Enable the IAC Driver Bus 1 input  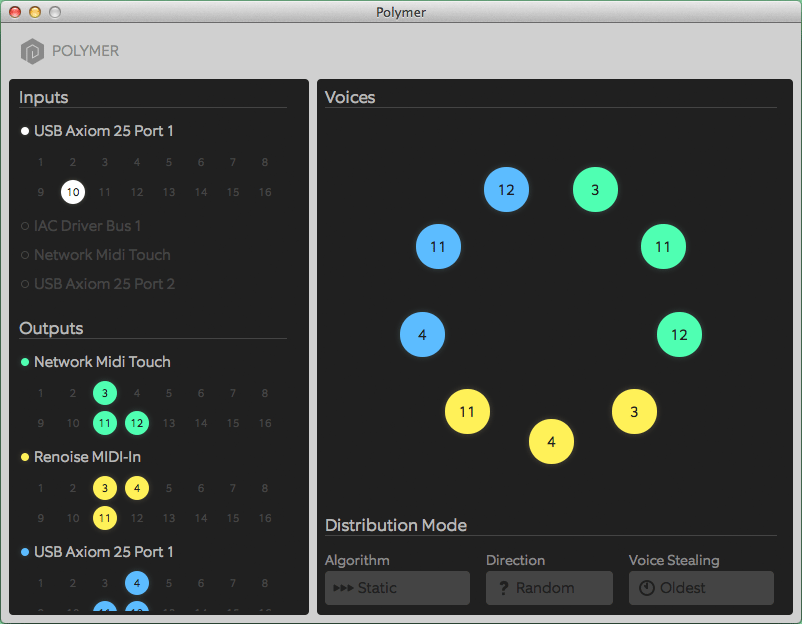click(81, 226)
